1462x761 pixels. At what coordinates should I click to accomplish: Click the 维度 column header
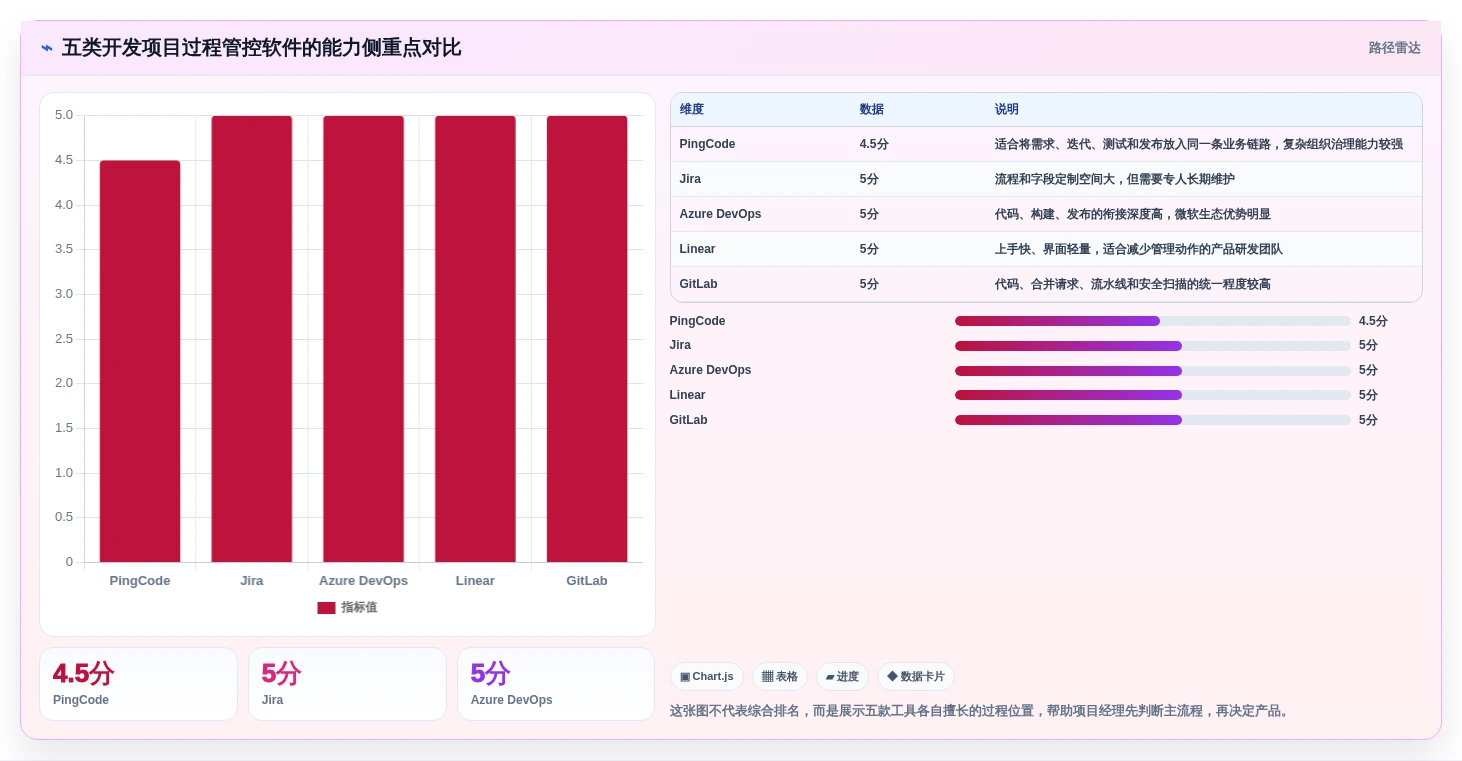click(692, 110)
